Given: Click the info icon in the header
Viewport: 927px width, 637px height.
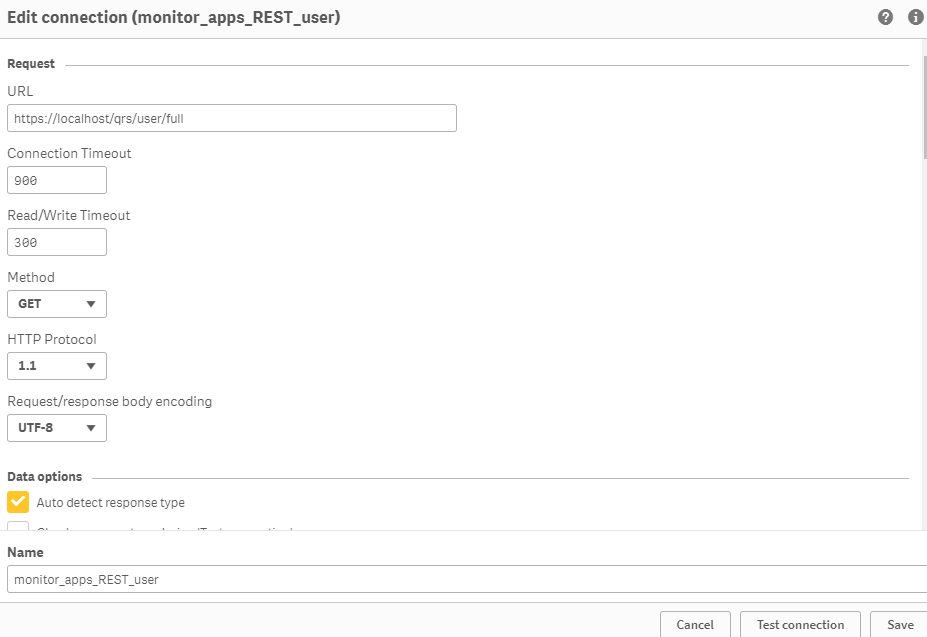Looking at the screenshot, I should [915, 18].
